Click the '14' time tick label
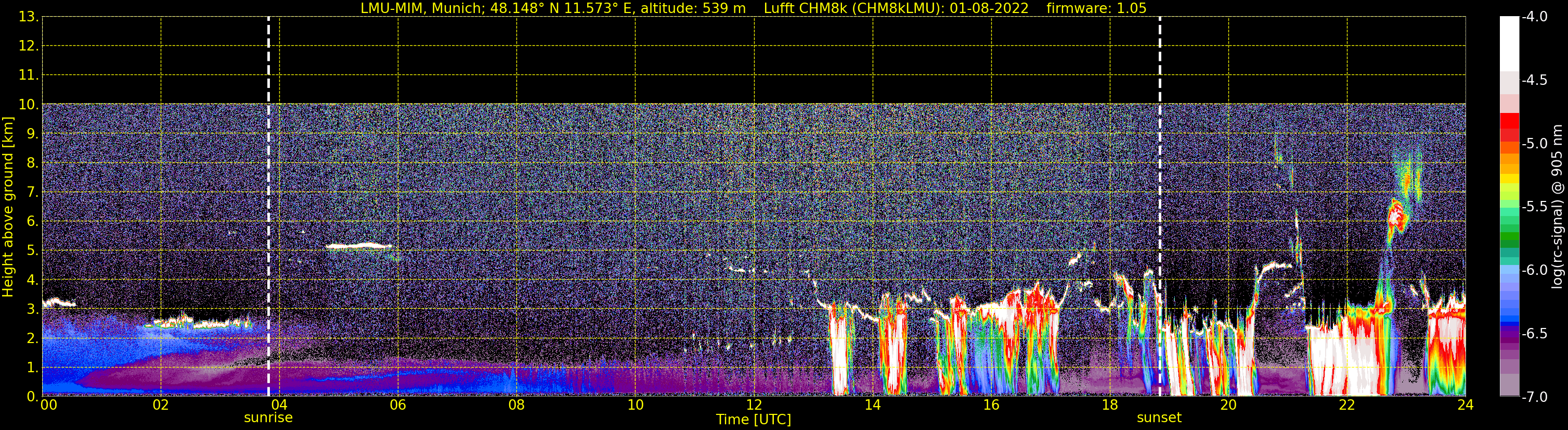 click(x=873, y=405)
